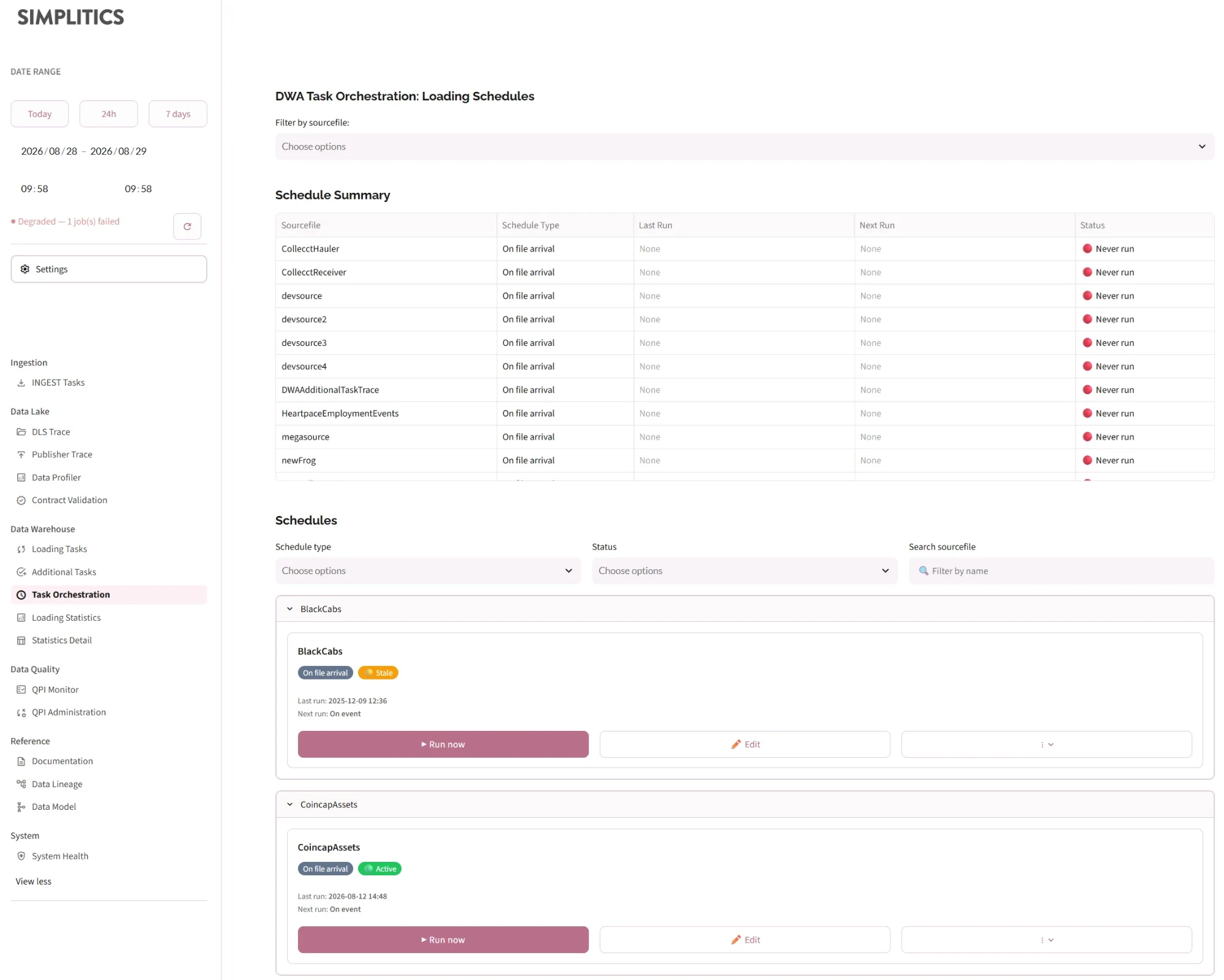Open Data Lineage page

click(x=57, y=784)
